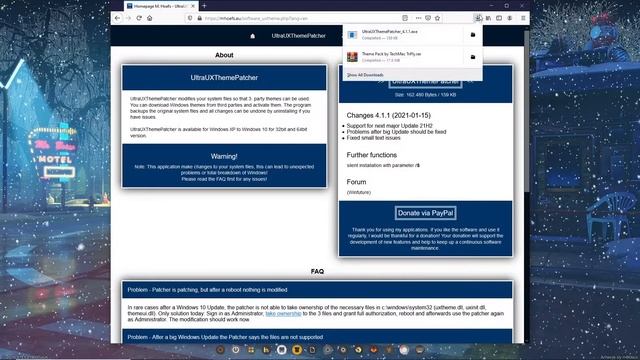Screen dimensions: 640x360
Task: Reload the page with the refresh icon
Action: (139, 18)
